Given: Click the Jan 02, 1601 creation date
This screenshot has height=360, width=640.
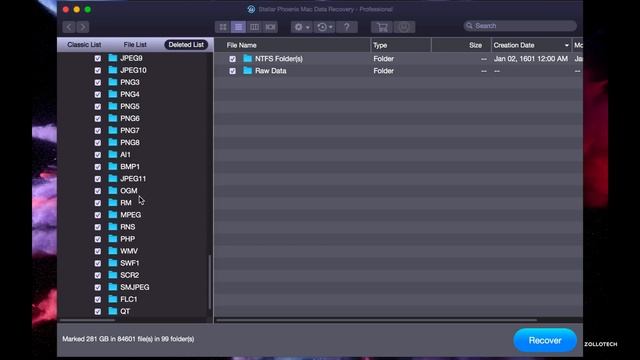Looking at the screenshot, I should click(x=531, y=59).
